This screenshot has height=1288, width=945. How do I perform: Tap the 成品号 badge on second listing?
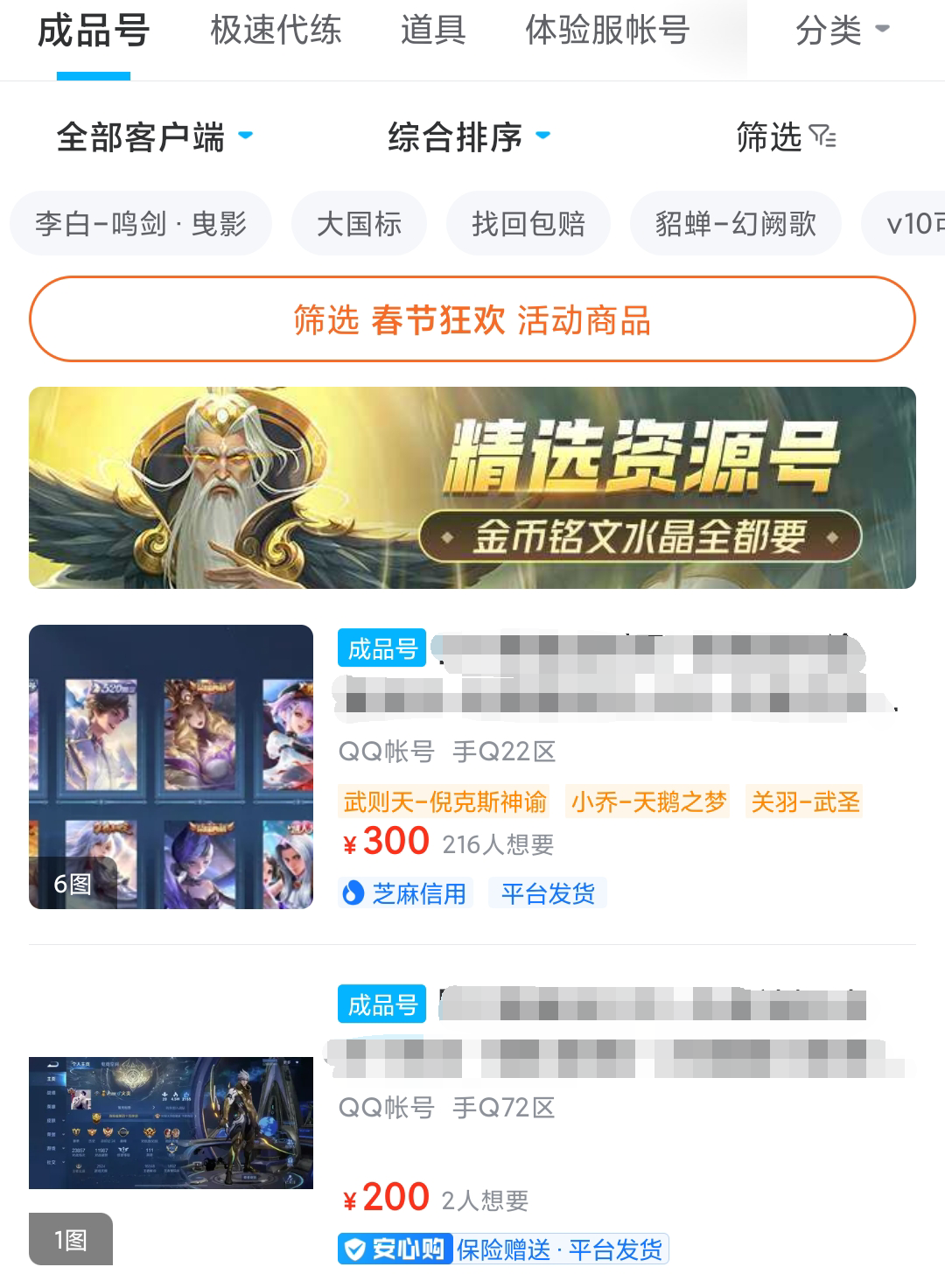(381, 1004)
